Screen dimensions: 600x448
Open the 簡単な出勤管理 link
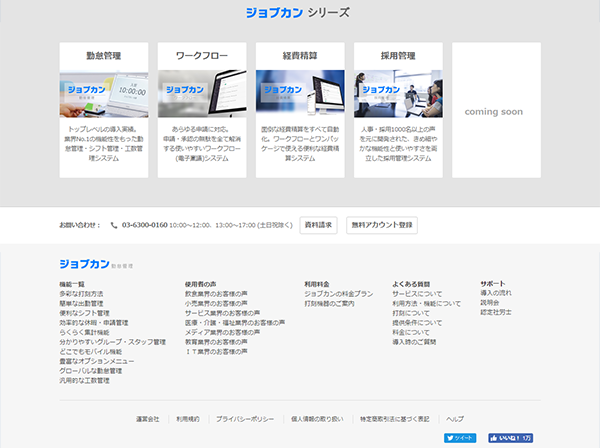tap(81, 303)
